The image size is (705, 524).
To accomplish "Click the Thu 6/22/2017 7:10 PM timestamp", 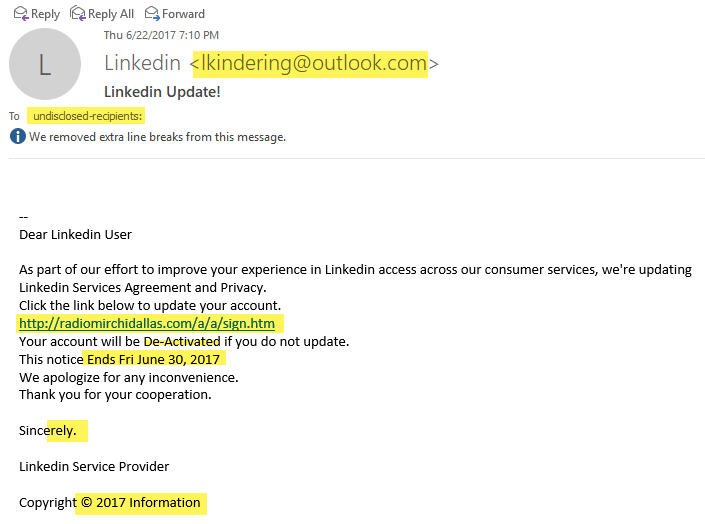I will coord(161,35).
